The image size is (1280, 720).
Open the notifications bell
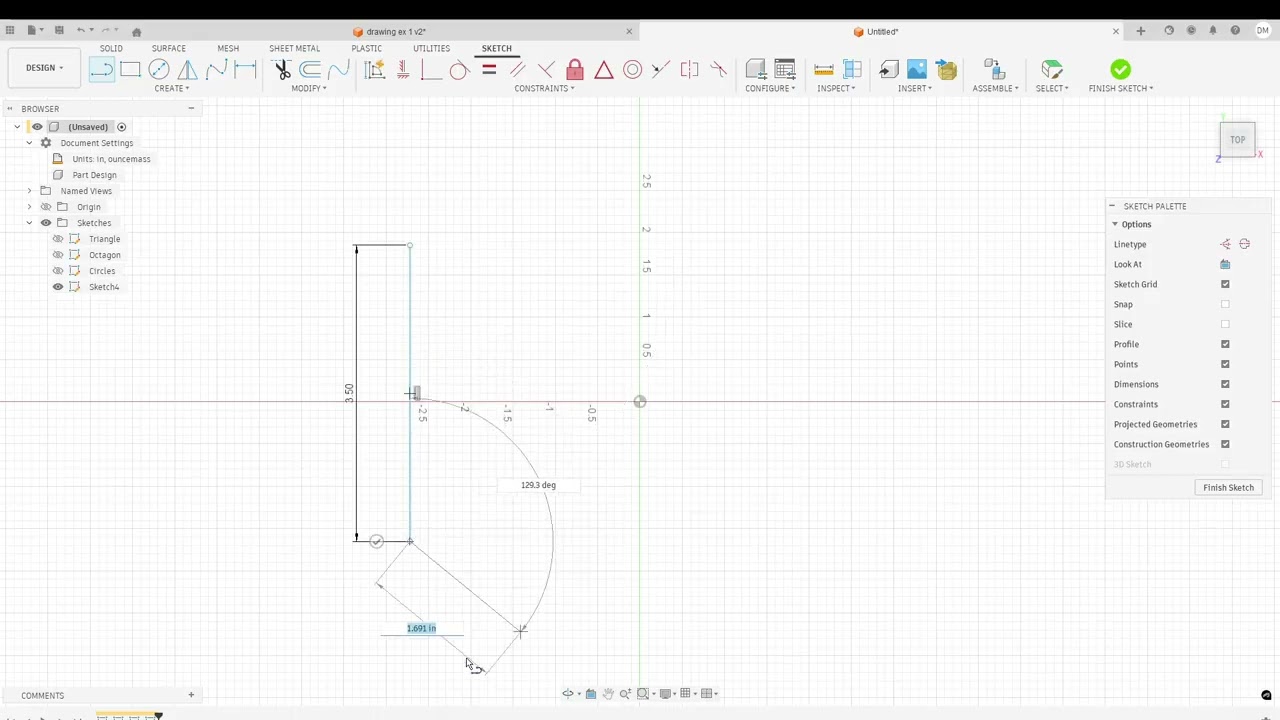pyautogui.click(x=1213, y=31)
